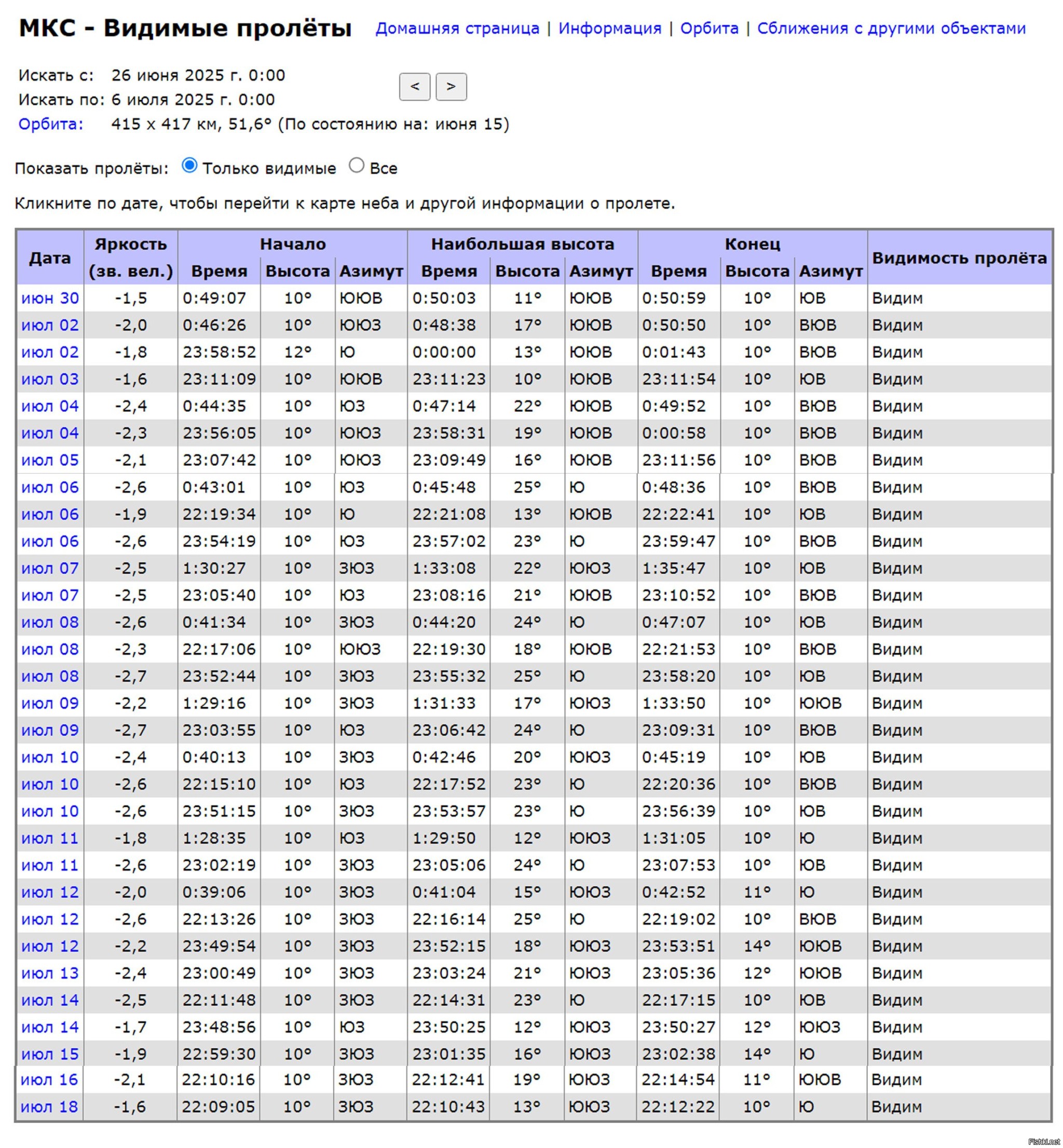Click the Конец column group header

tap(753, 244)
